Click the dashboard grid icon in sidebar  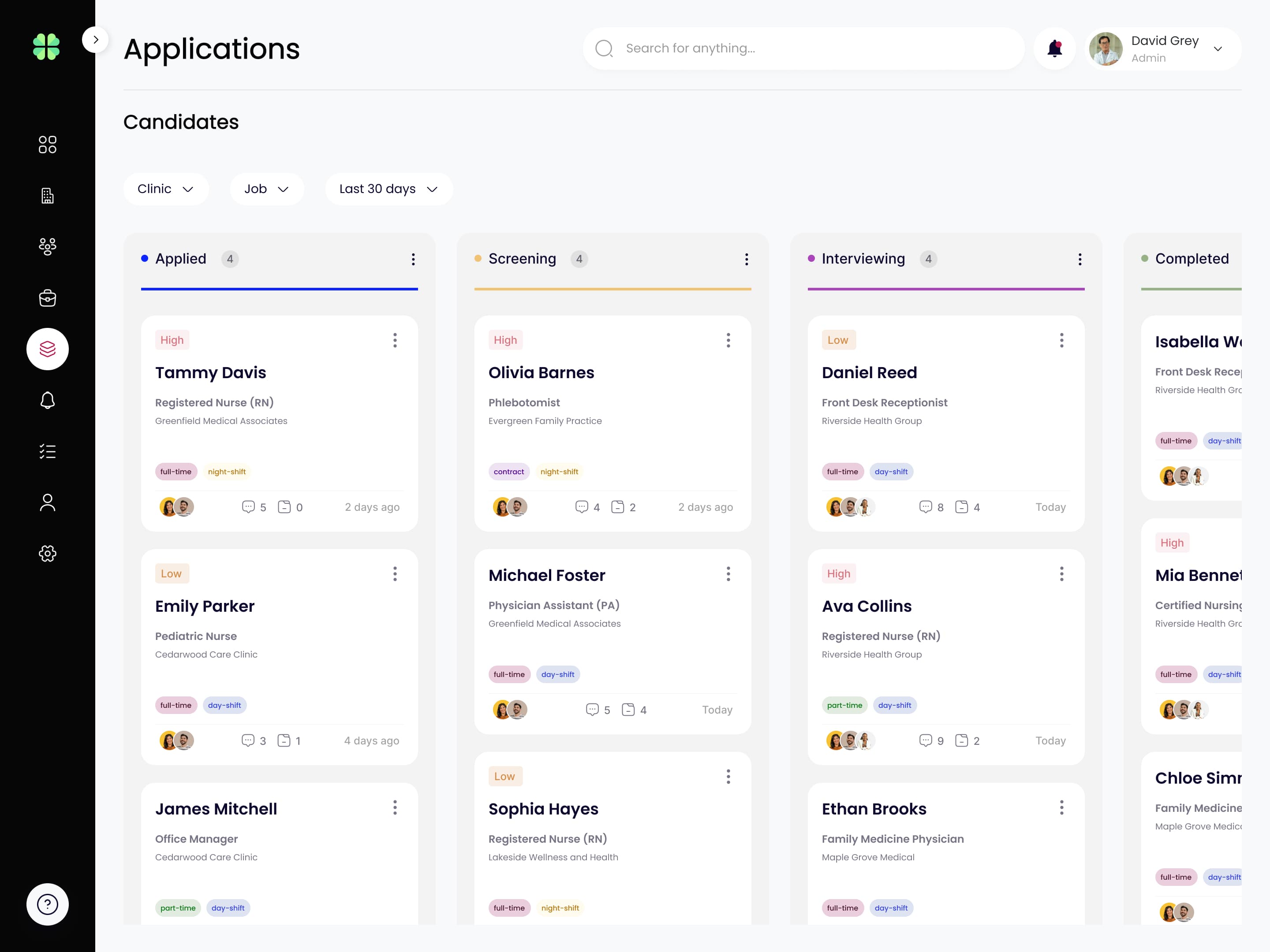coord(47,143)
